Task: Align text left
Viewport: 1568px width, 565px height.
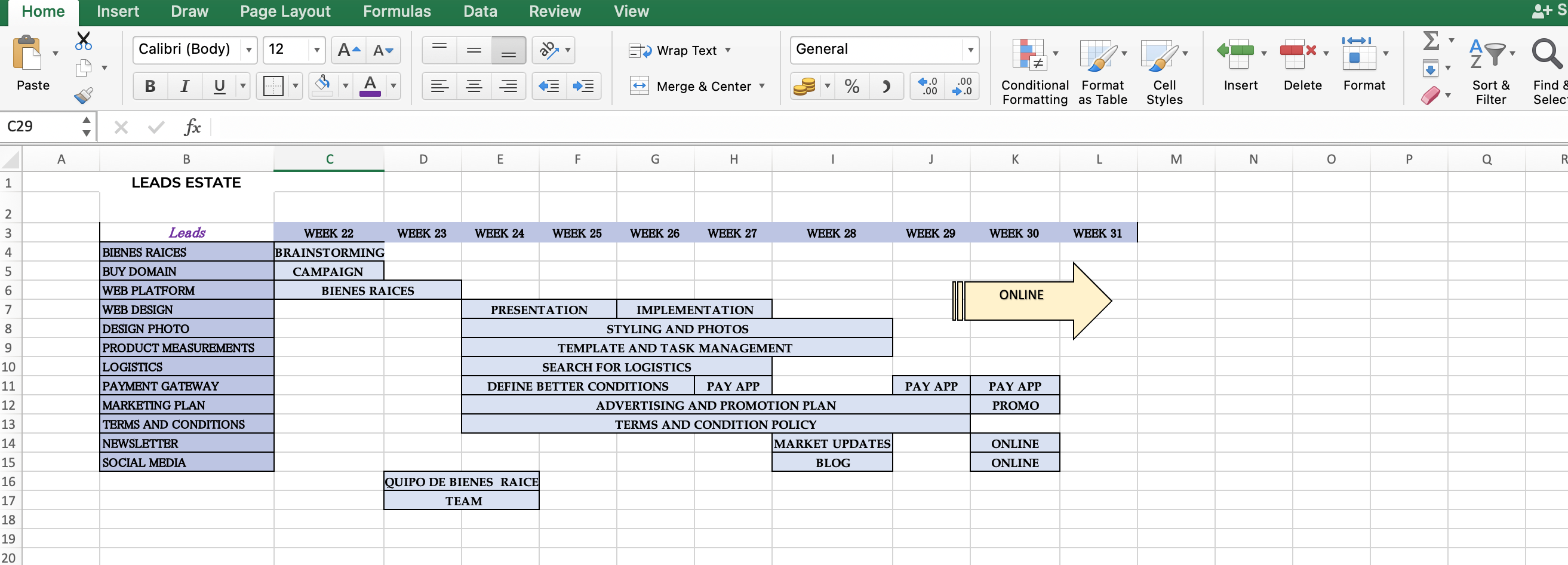Action: point(439,87)
